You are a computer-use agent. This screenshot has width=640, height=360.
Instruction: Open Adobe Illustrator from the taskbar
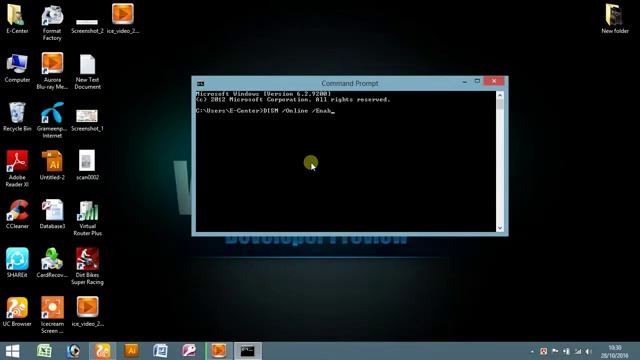coord(131,351)
